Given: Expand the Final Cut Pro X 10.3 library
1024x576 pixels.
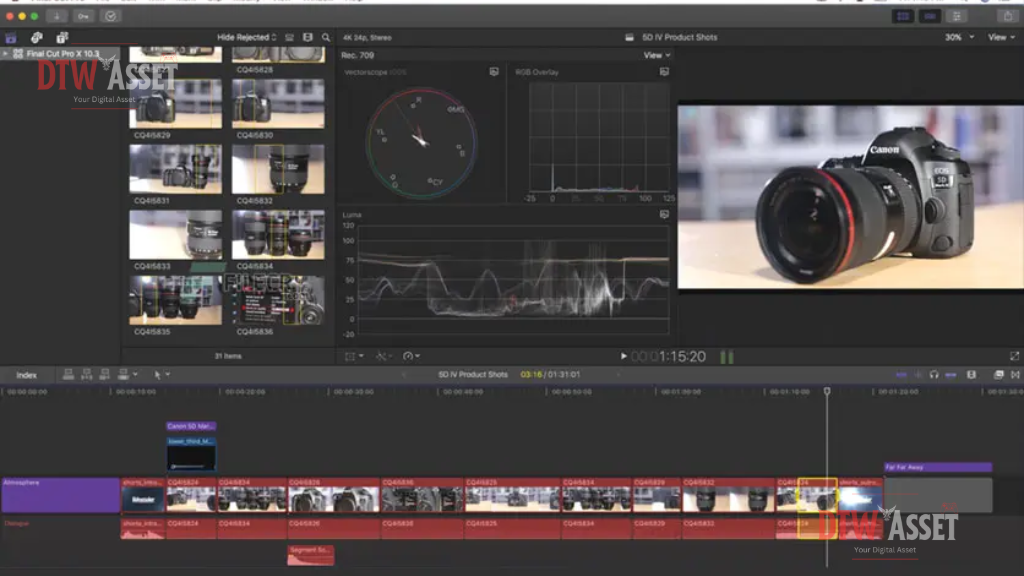Looking at the screenshot, I should (6, 54).
